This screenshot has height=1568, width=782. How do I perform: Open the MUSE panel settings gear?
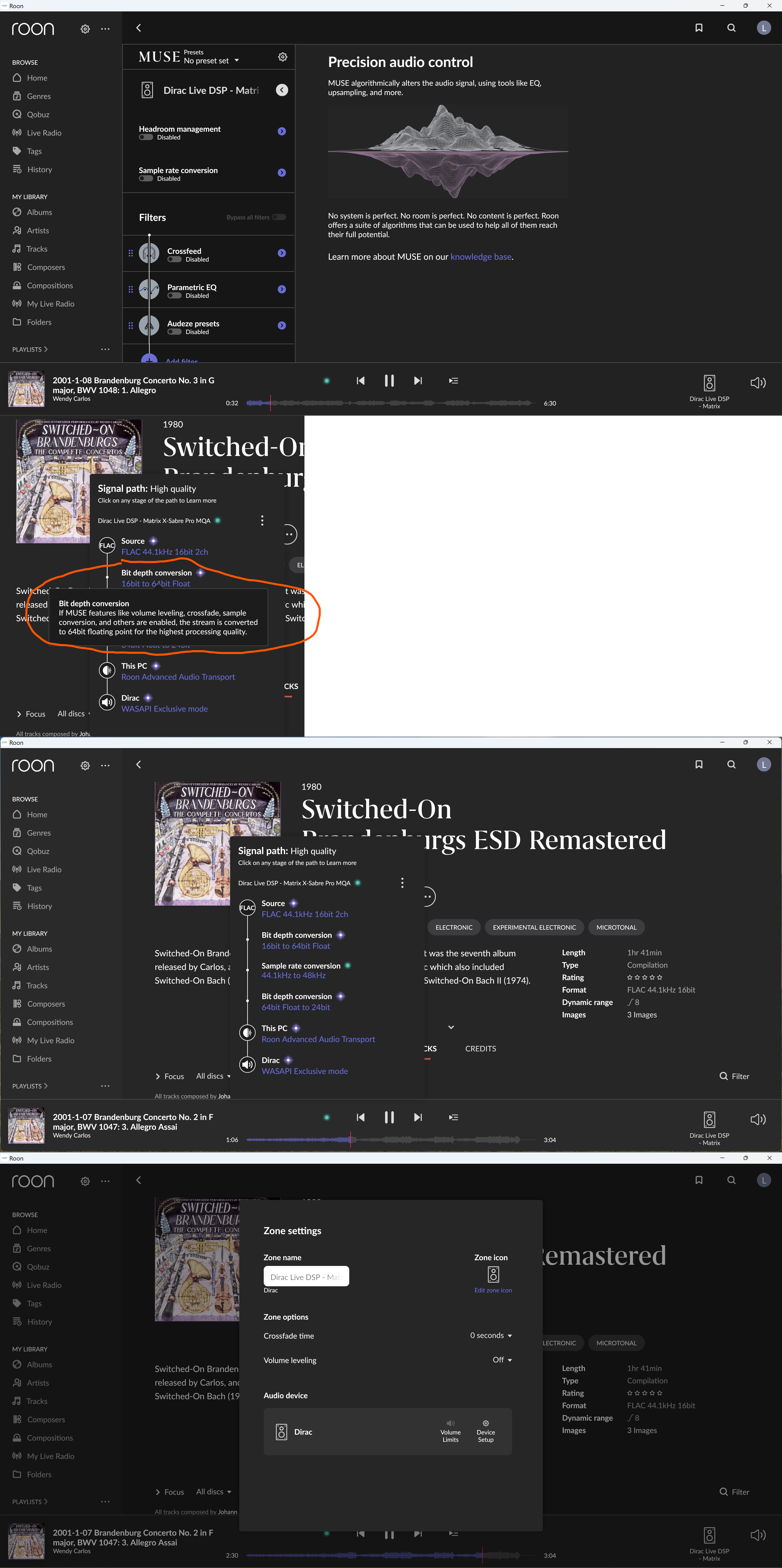283,57
